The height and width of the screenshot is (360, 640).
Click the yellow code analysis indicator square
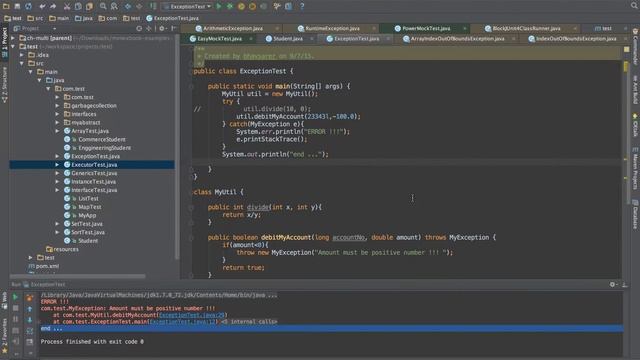(x=626, y=49)
